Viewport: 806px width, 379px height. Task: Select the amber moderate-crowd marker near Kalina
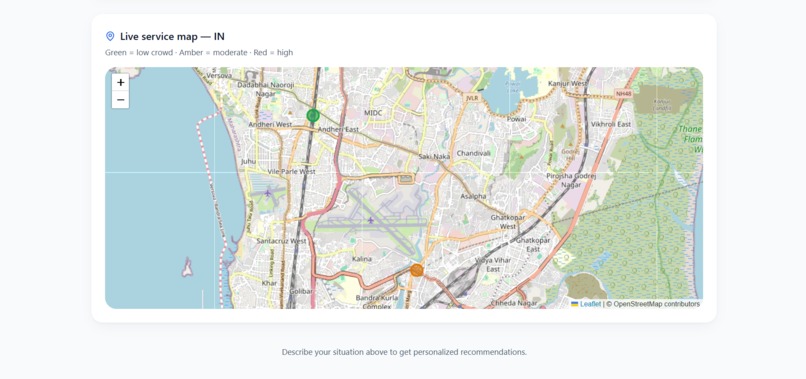pos(417,270)
